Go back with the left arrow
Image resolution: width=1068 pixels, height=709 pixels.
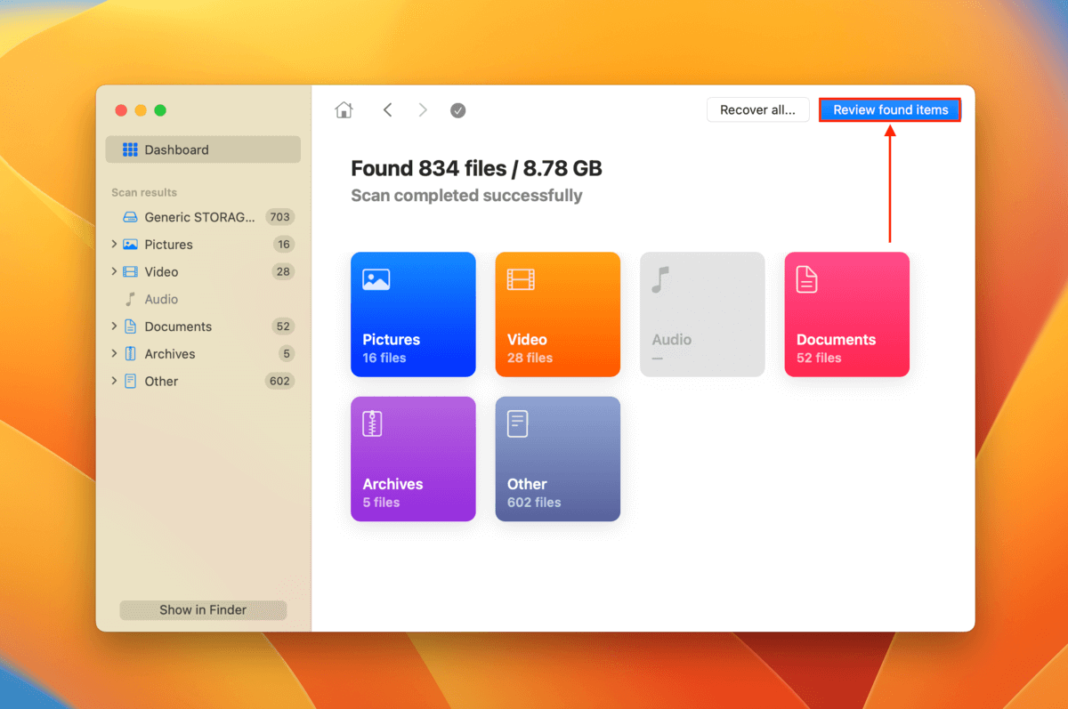point(388,110)
